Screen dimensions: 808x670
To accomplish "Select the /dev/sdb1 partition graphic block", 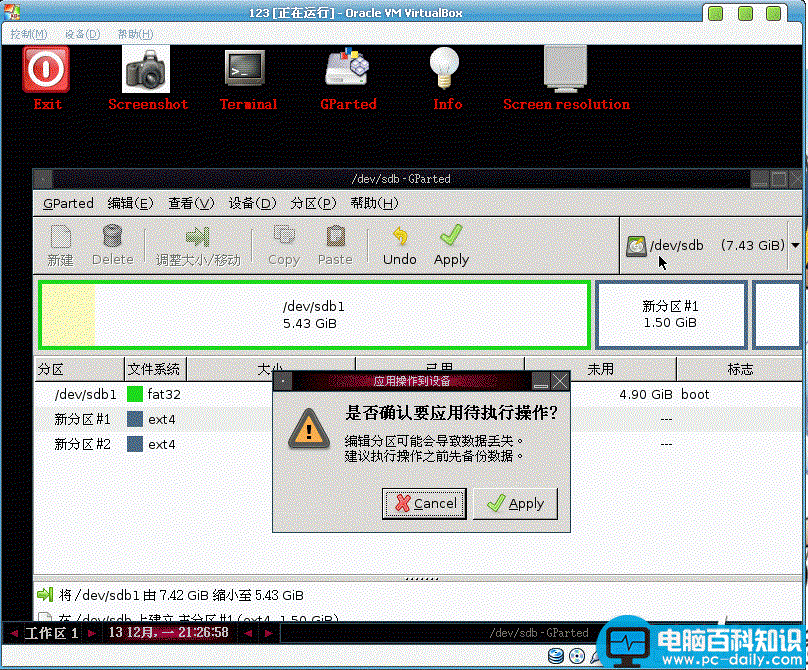I will click(x=313, y=314).
